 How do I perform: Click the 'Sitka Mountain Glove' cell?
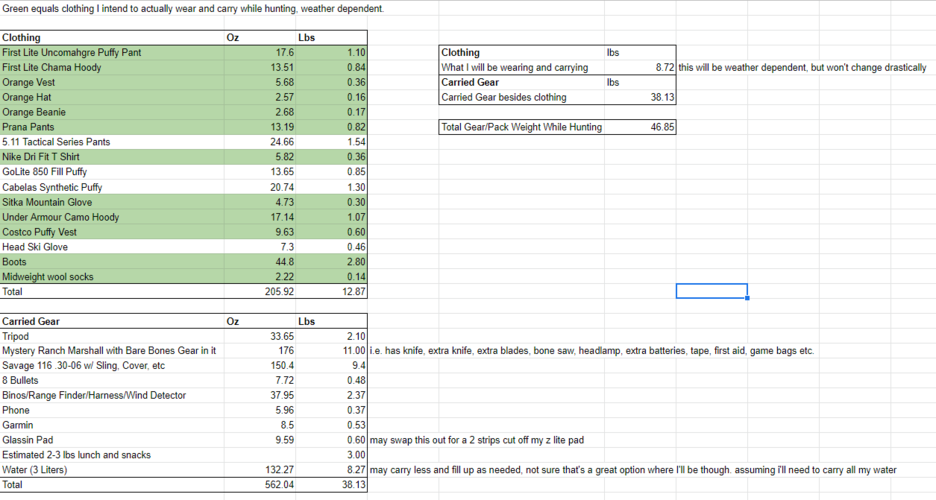tap(112, 202)
